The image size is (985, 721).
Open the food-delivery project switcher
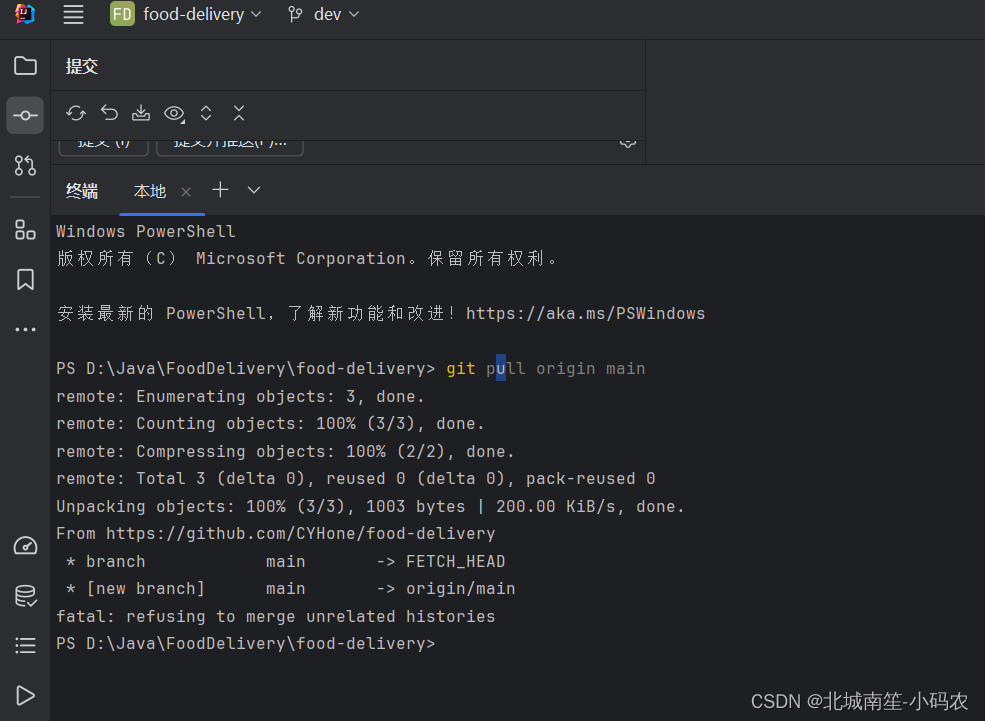[186, 14]
